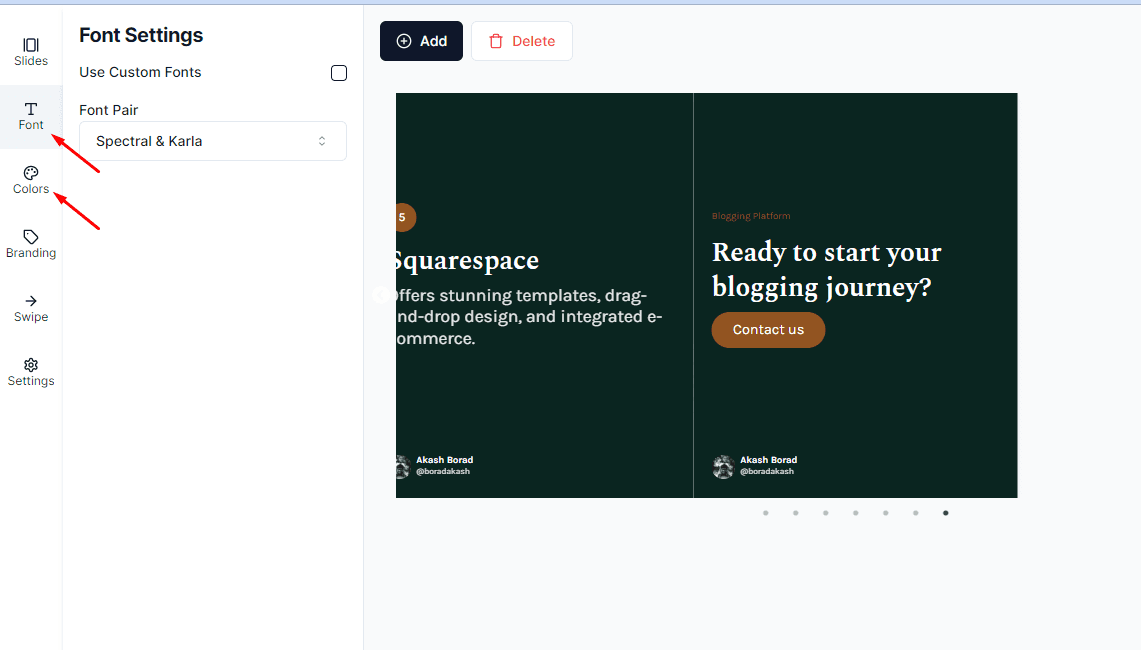This screenshot has width=1141, height=650.
Task: Go to the sixth slide pagination dot
Action: (915, 513)
